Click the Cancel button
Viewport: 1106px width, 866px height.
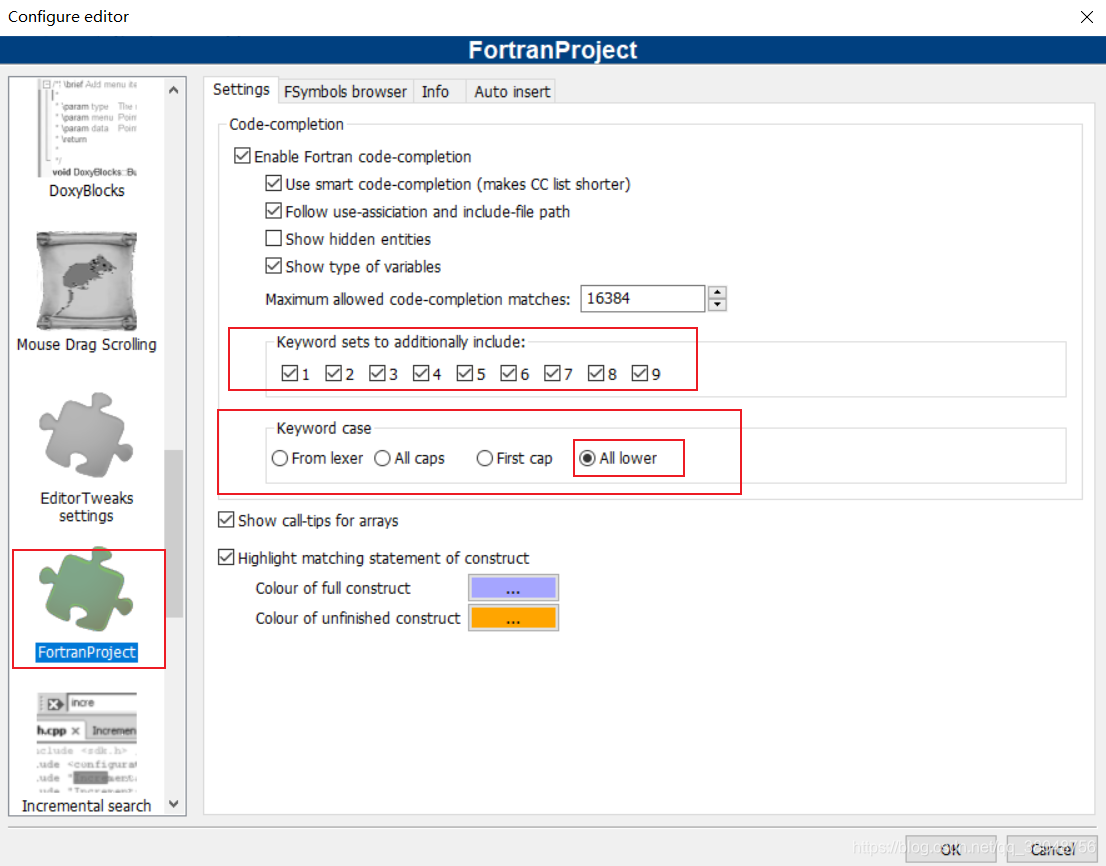[x=1052, y=849]
